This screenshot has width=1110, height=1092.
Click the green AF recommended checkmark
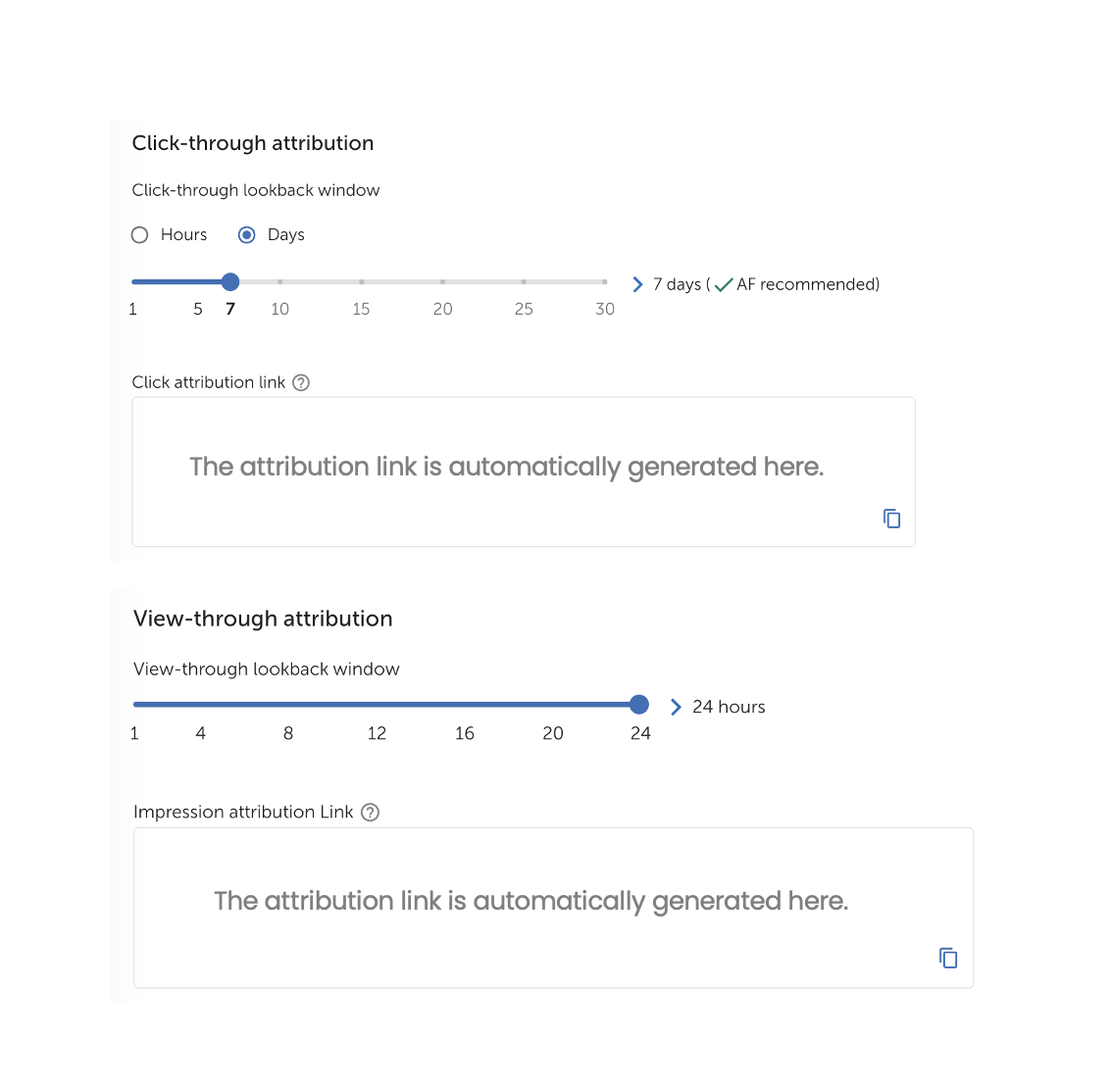pos(724,285)
